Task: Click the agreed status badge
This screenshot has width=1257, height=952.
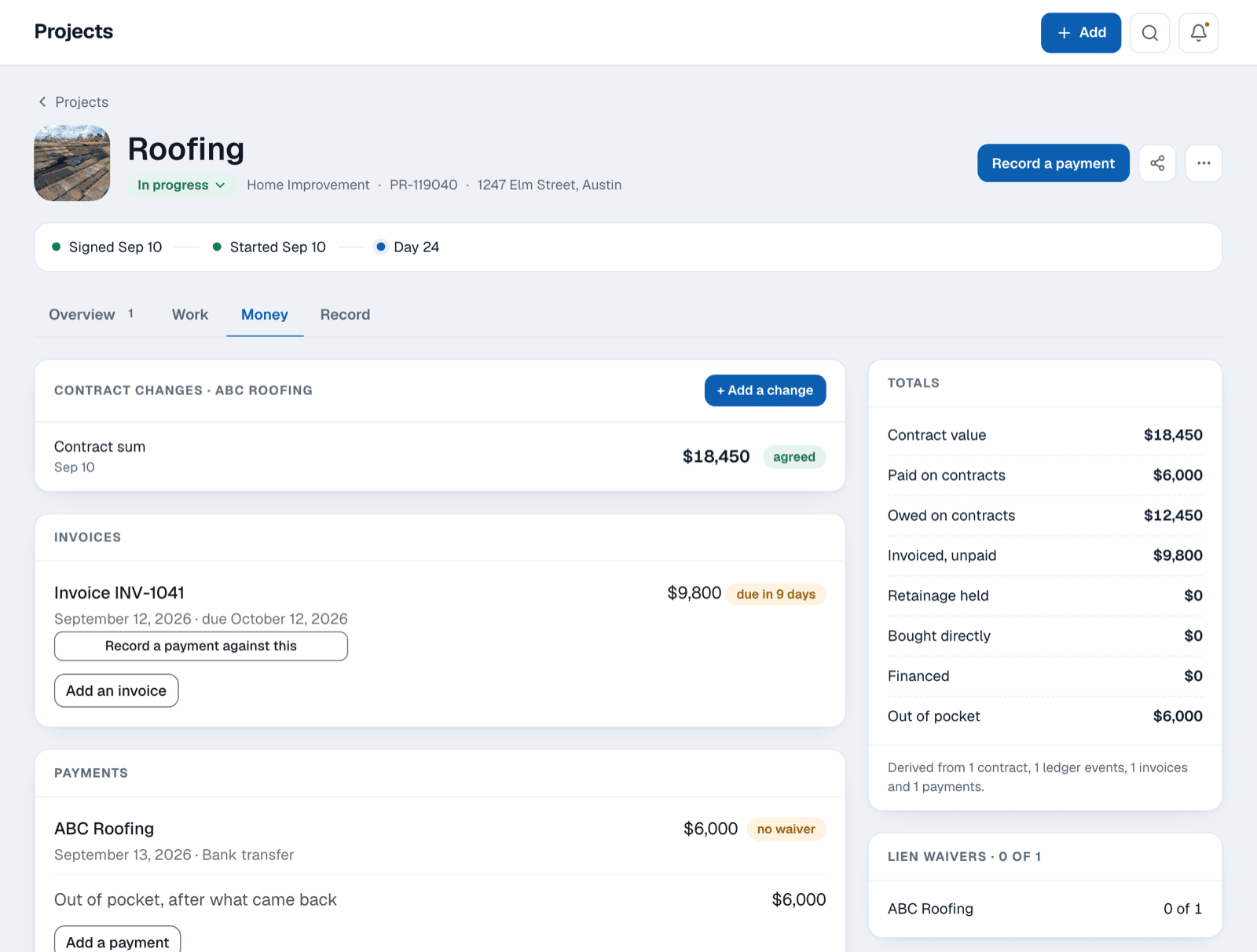Action: point(794,457)
